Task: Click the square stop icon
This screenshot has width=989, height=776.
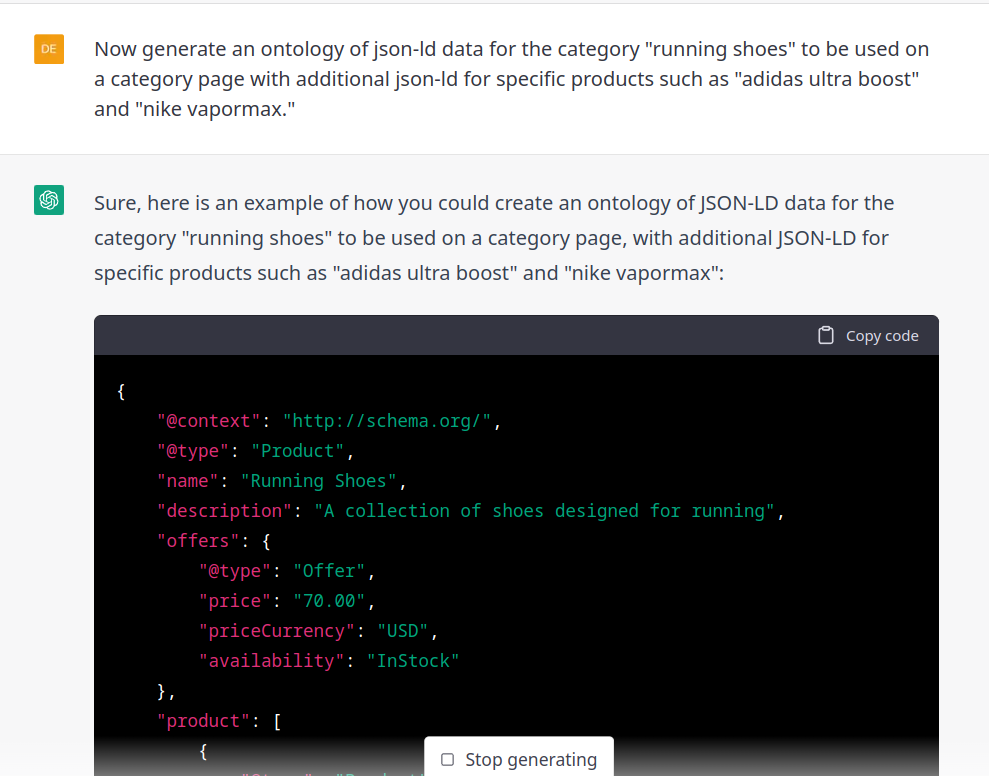Action: point(447,760)
